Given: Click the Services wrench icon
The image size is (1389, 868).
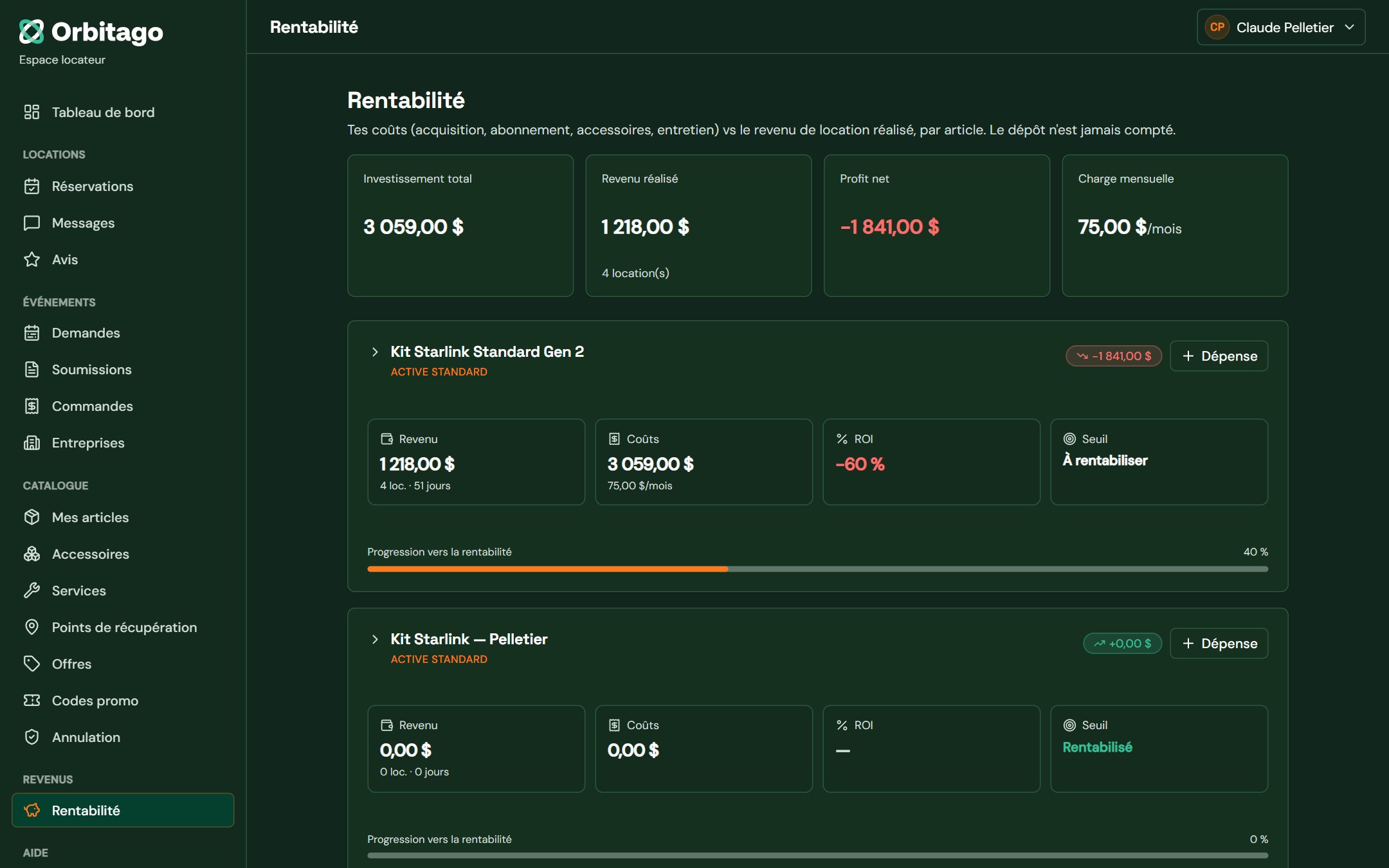Looking at the screenshot, I should pyautogui.click(x=32, y=591).
